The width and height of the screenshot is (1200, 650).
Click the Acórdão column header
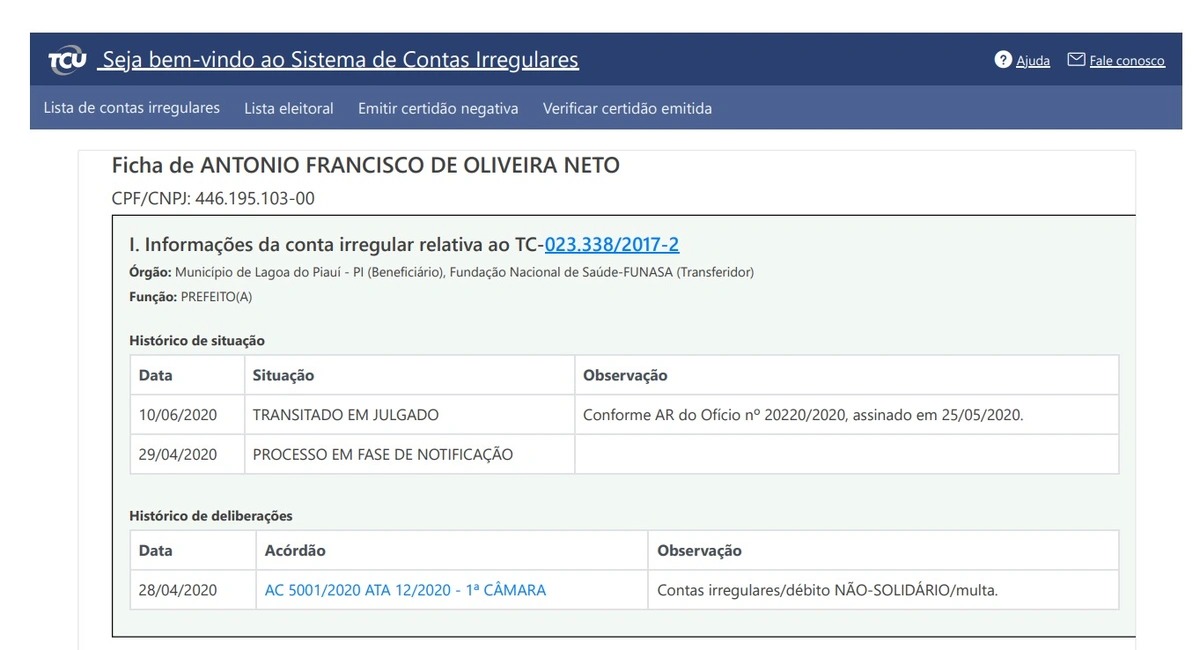click(295, 550)
